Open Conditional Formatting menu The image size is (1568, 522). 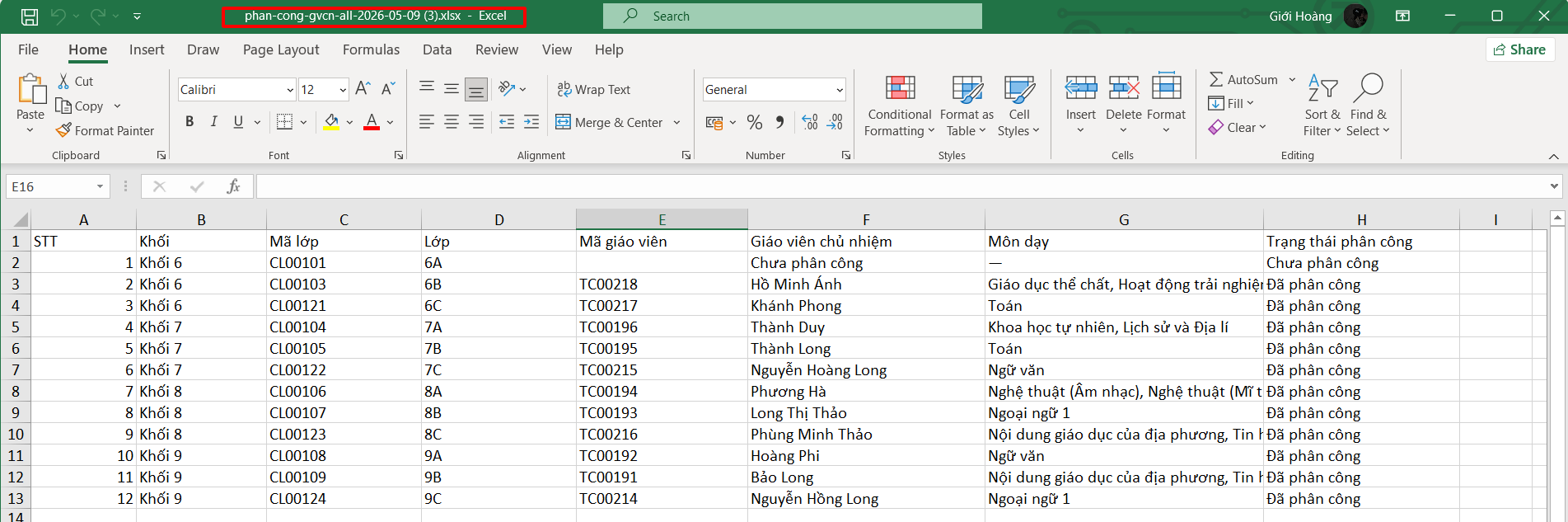[900, 106]
